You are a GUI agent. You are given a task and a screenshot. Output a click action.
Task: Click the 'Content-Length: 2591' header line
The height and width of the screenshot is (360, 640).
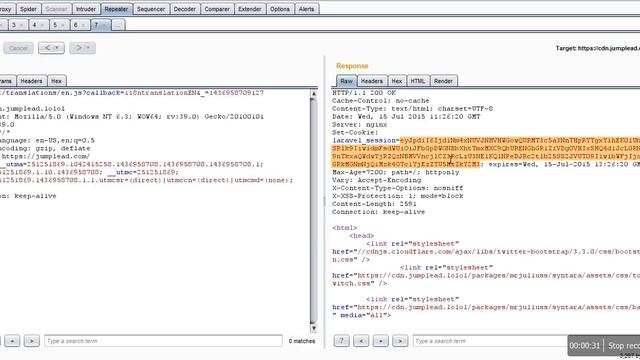[x=374, y=204]
